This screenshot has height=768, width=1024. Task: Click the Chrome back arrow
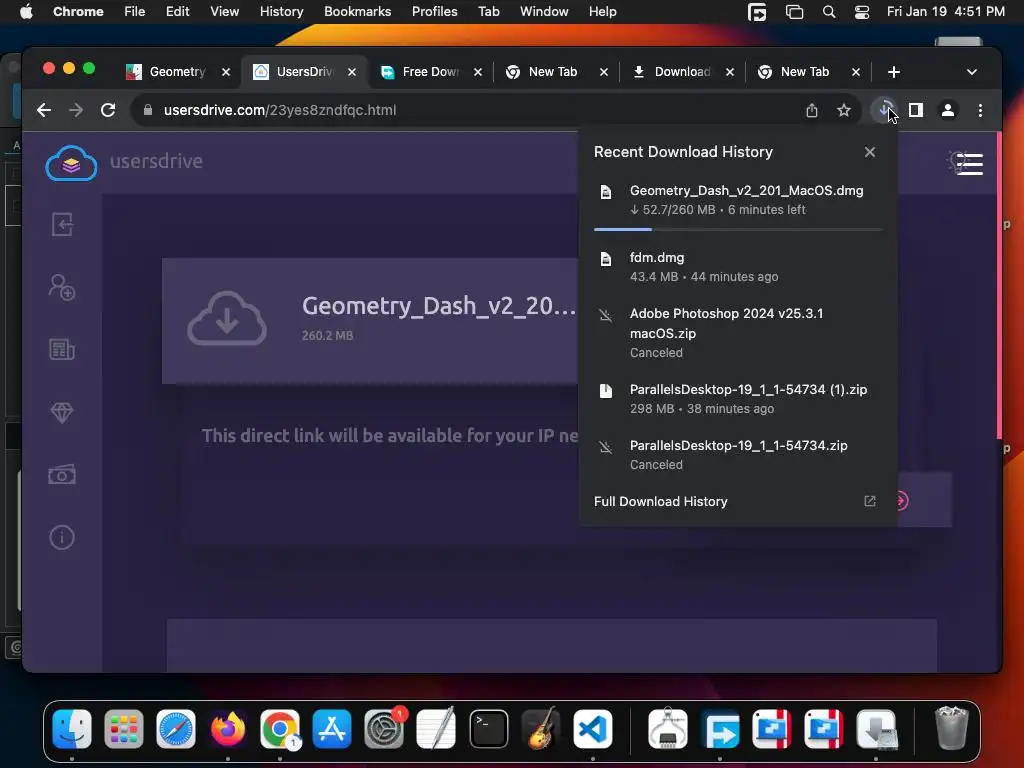point(44,110)
